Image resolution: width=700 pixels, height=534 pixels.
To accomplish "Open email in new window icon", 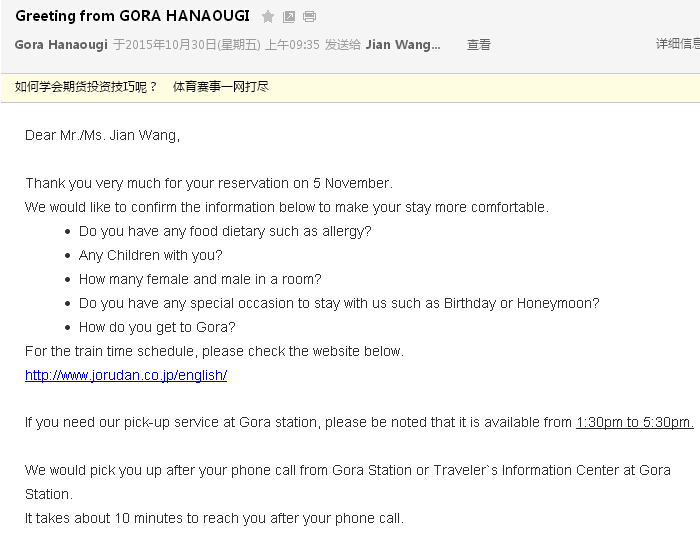I will 289,17.
